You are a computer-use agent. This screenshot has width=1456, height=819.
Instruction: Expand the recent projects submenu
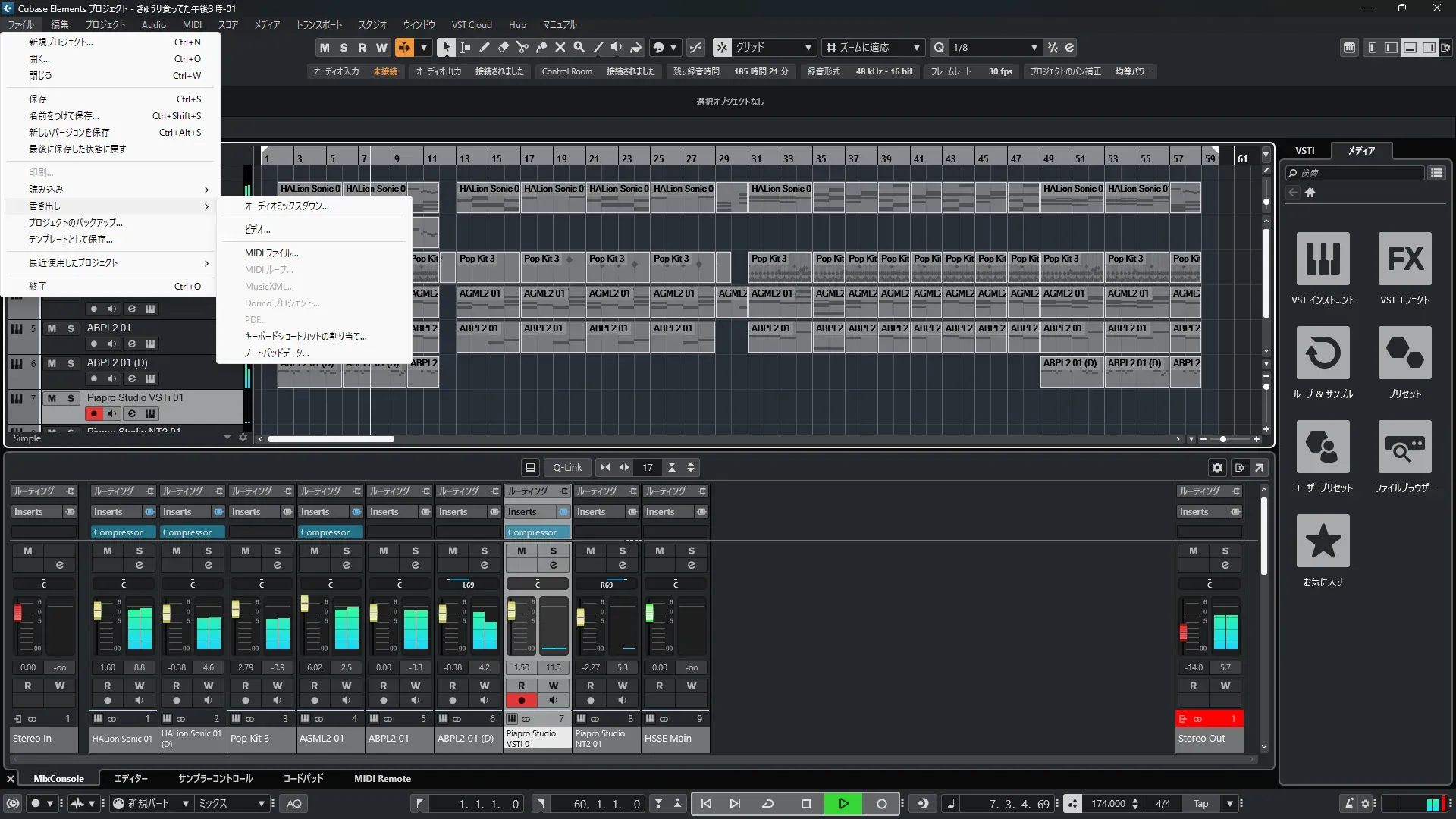(112, 263)
